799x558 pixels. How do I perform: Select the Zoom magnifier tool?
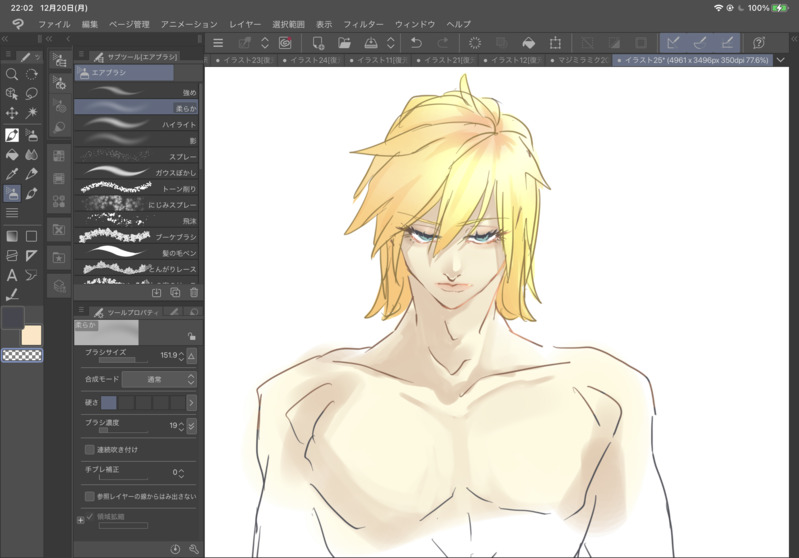tap(12, 74)
